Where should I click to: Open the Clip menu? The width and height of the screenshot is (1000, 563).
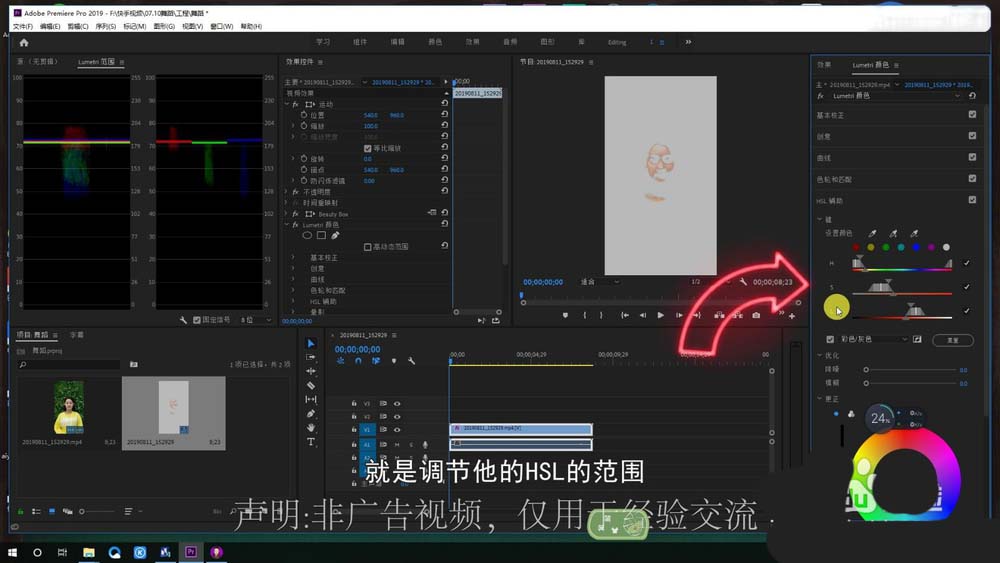(x=78, y=26)
